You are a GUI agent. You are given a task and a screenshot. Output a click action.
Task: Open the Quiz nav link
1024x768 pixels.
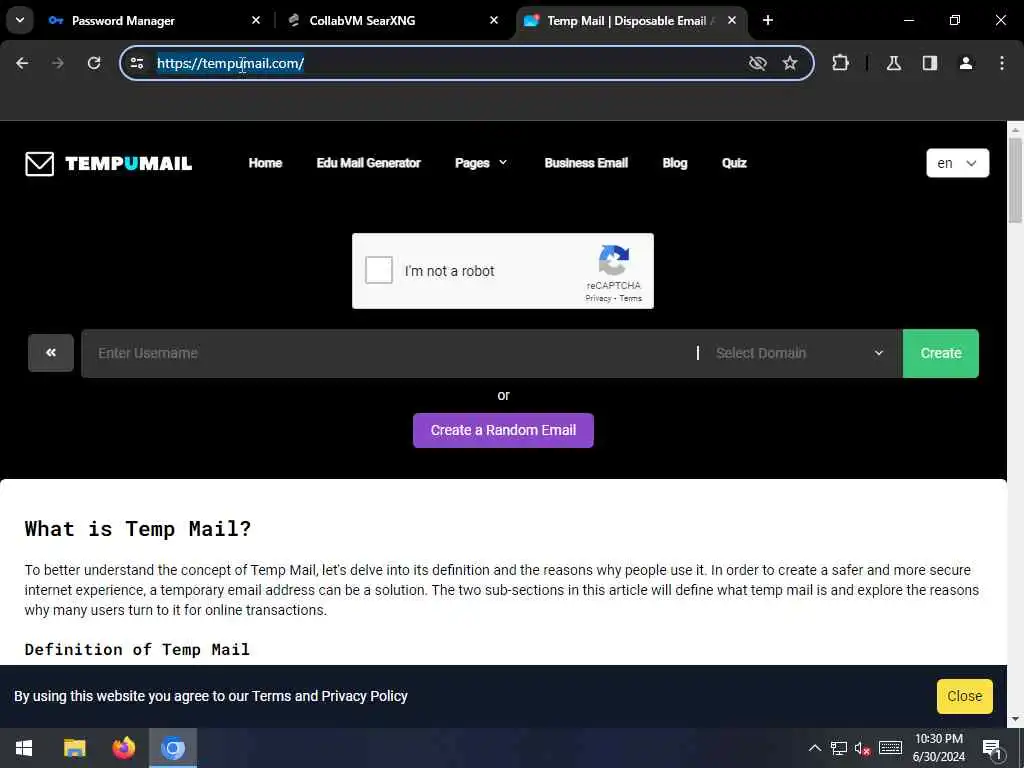(734, 163)
